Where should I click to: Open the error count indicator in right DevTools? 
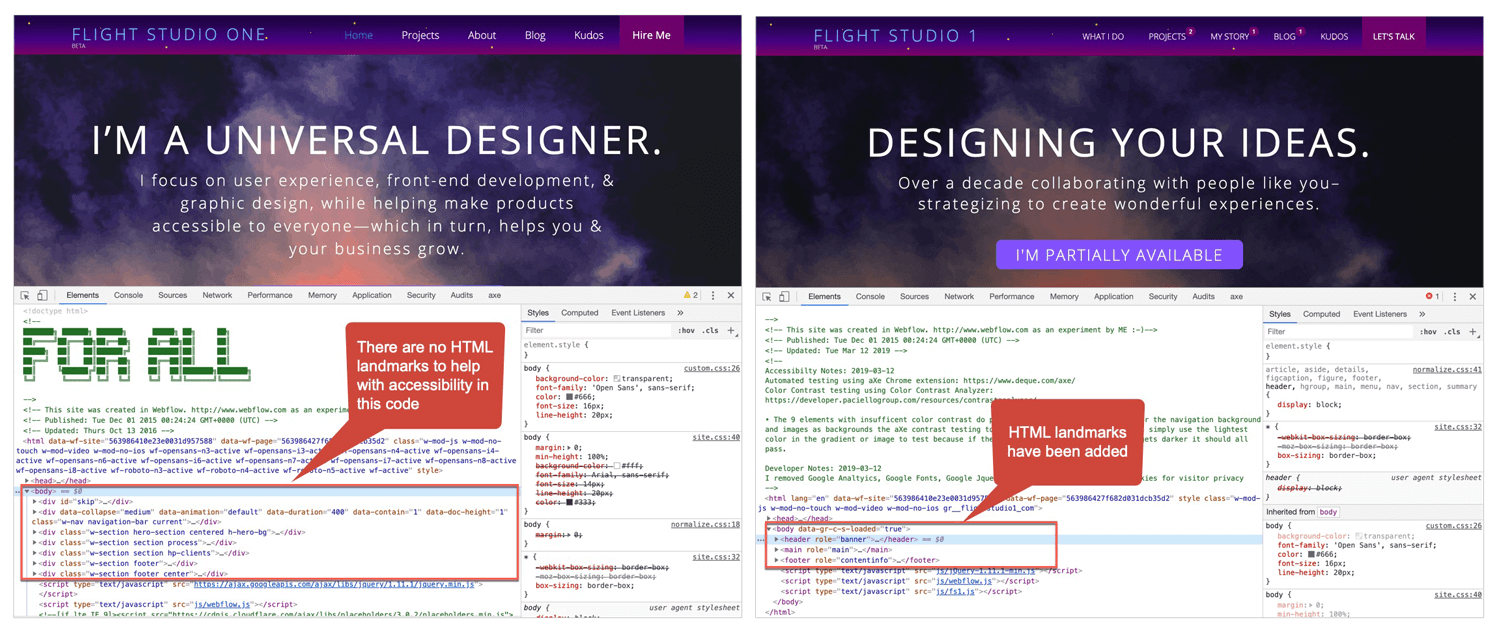(x=1432, y=297)
